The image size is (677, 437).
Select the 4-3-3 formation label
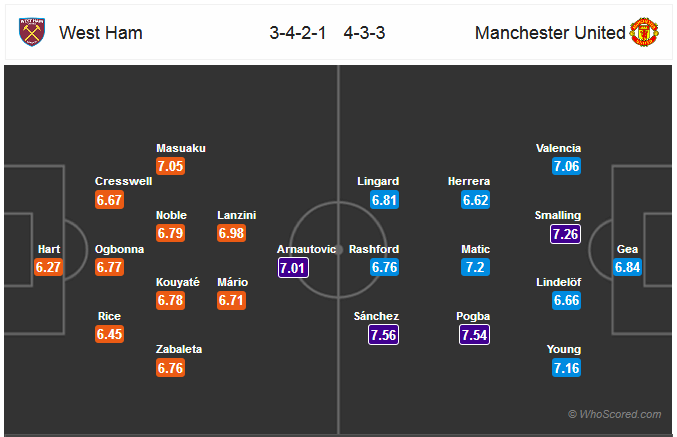364,33
